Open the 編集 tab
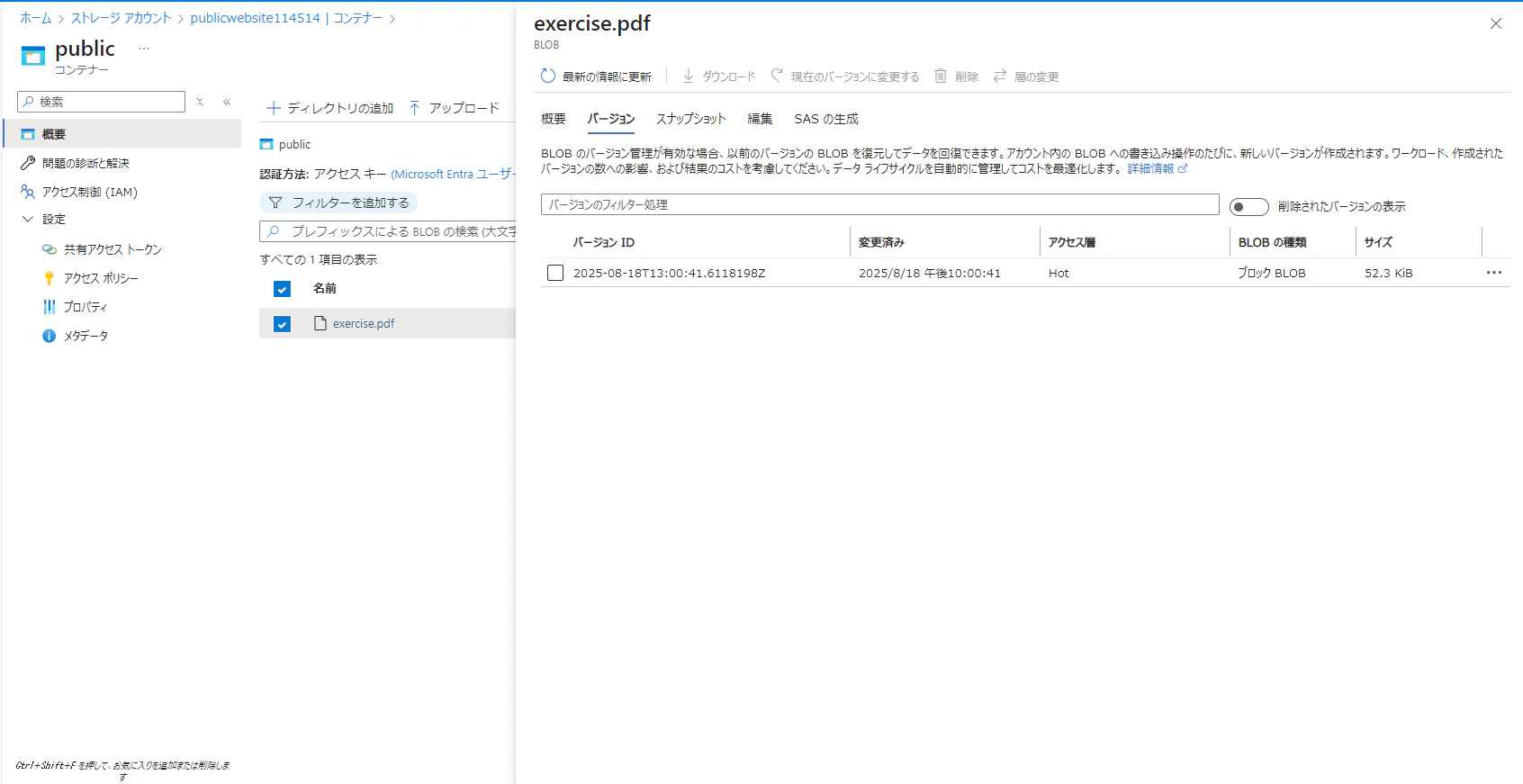This screenshot has height=784, width=1523. pos(761,119)
